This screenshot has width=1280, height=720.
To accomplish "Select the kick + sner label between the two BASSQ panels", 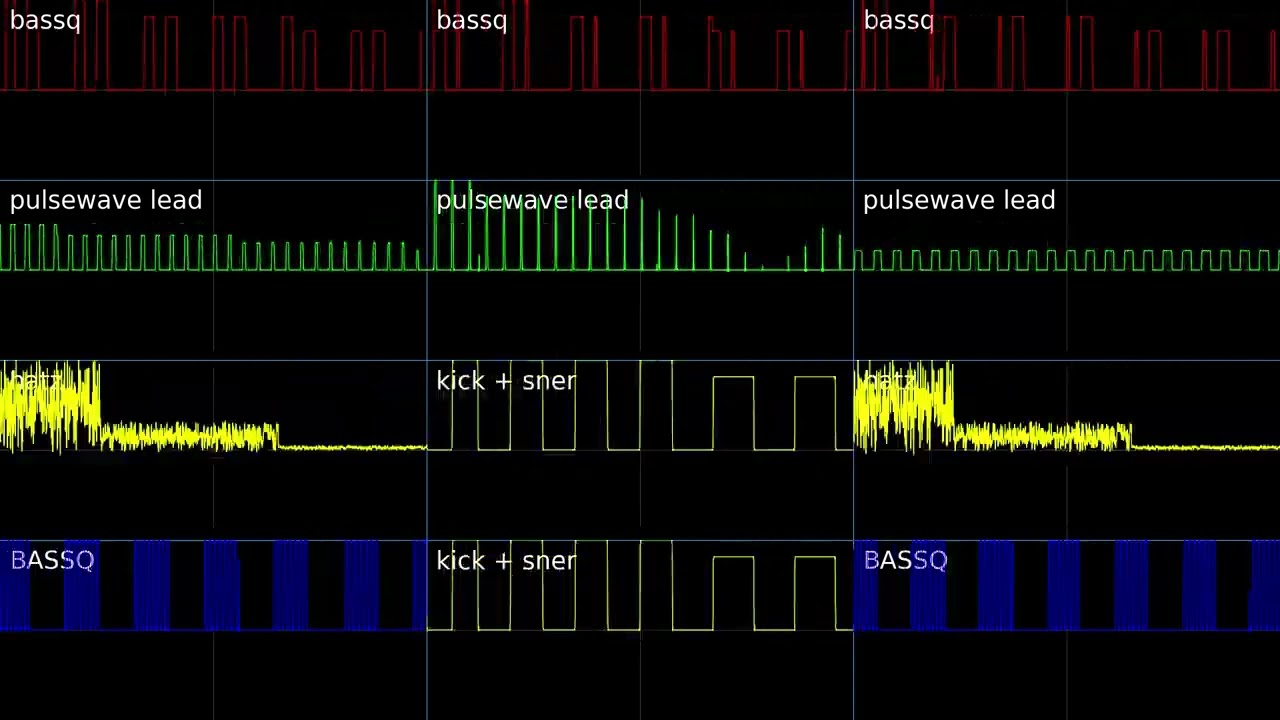I will pos(506,561).
